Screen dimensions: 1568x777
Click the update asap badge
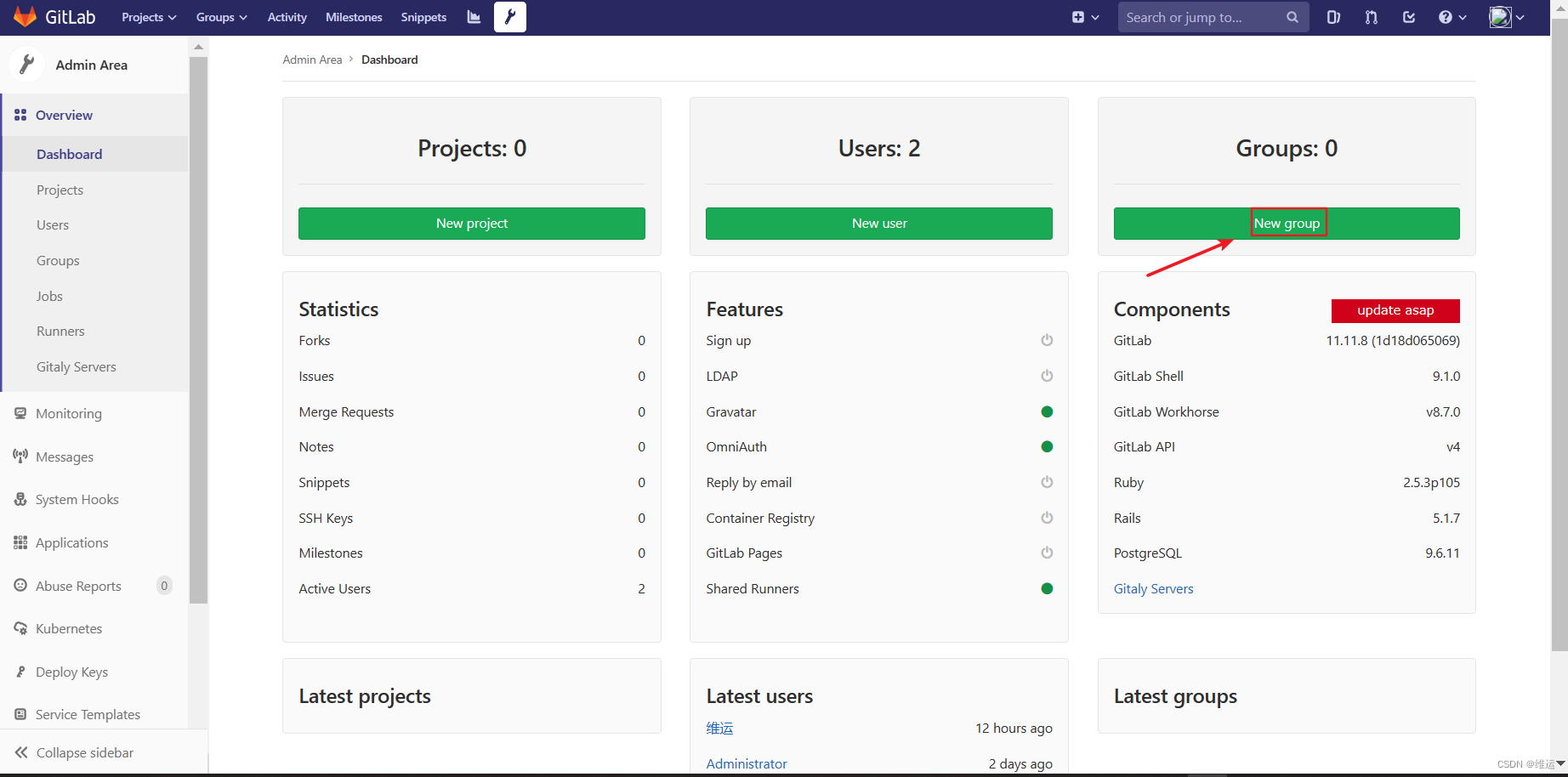coord(1395,310)
